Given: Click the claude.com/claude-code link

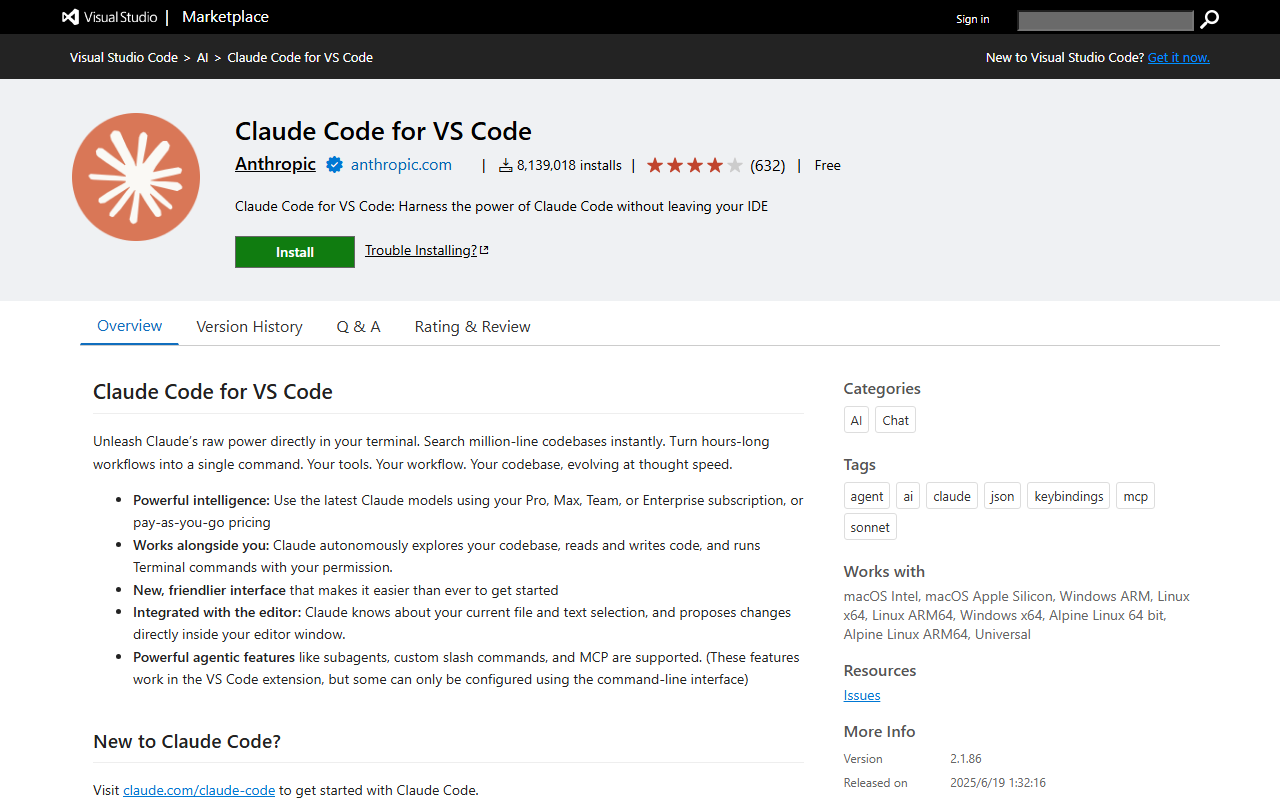Looking at the screenshot, I should 198,789.
